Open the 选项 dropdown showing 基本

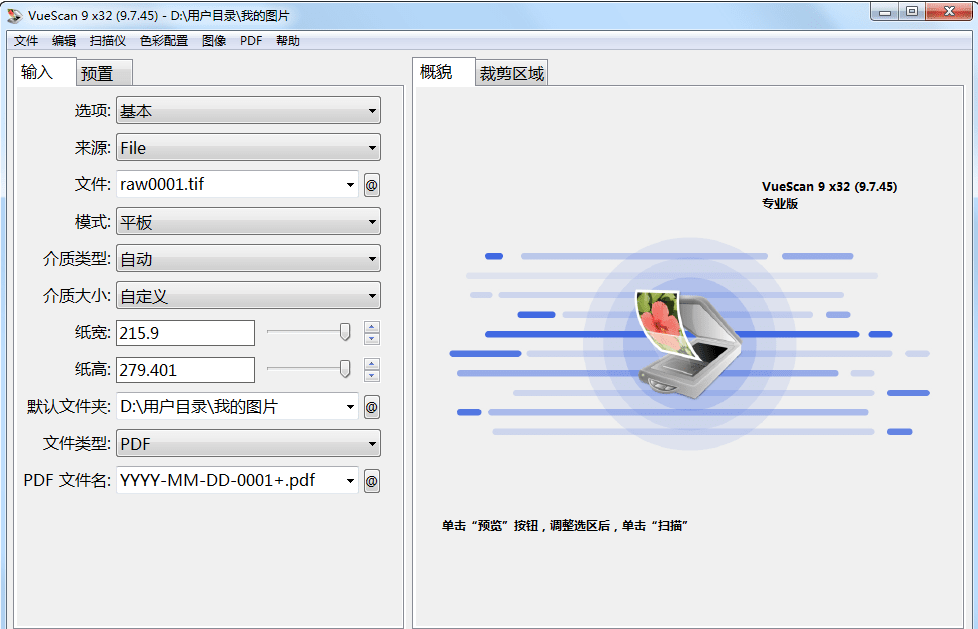point(248,111)
